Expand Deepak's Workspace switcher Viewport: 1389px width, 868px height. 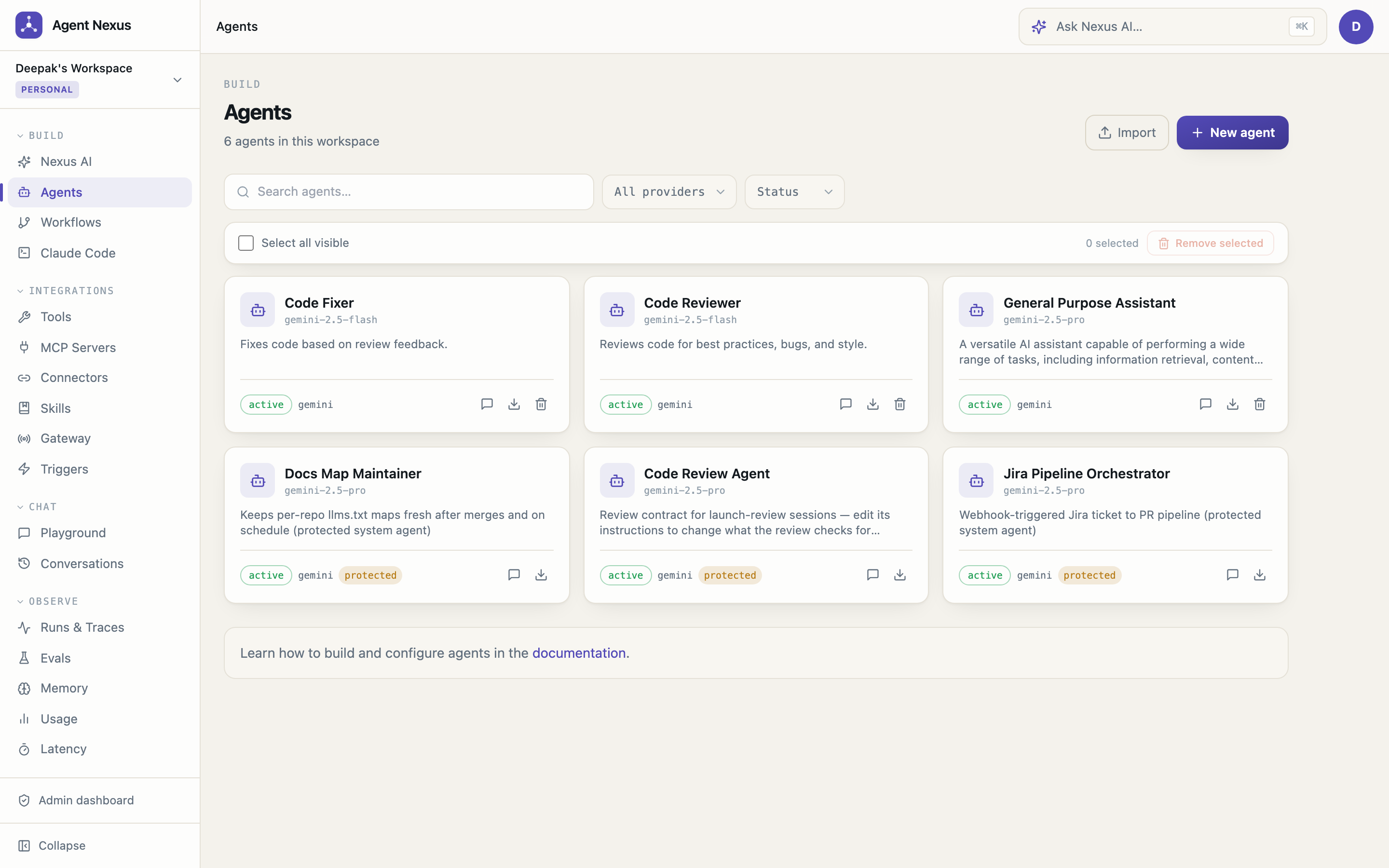coord(100,79)
